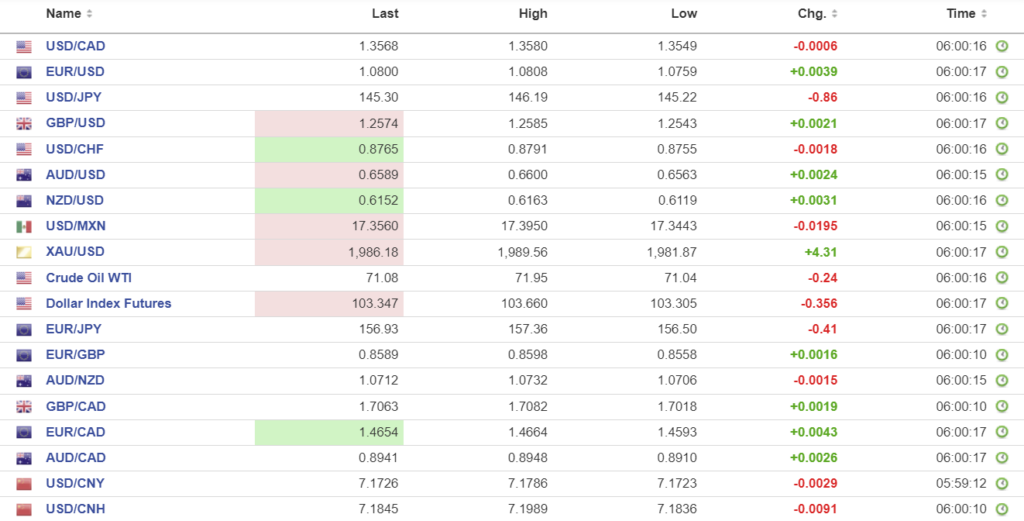Screen dimensions: 1024x521
Task: Open the USD/CHF currency pair page
Action: (75, 149)
